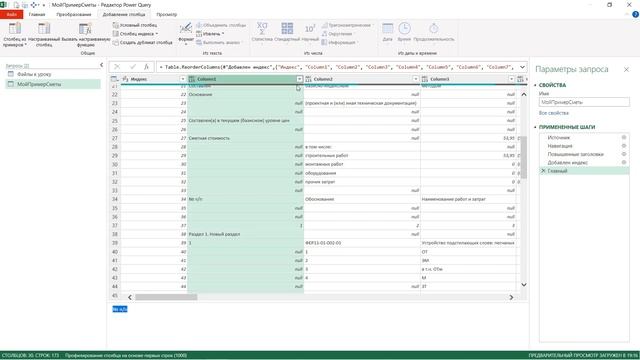
Task: Click Invoke Custom Function (Вызвать настраиваемую функцию) icon
Action: click(x=85, y=29)
